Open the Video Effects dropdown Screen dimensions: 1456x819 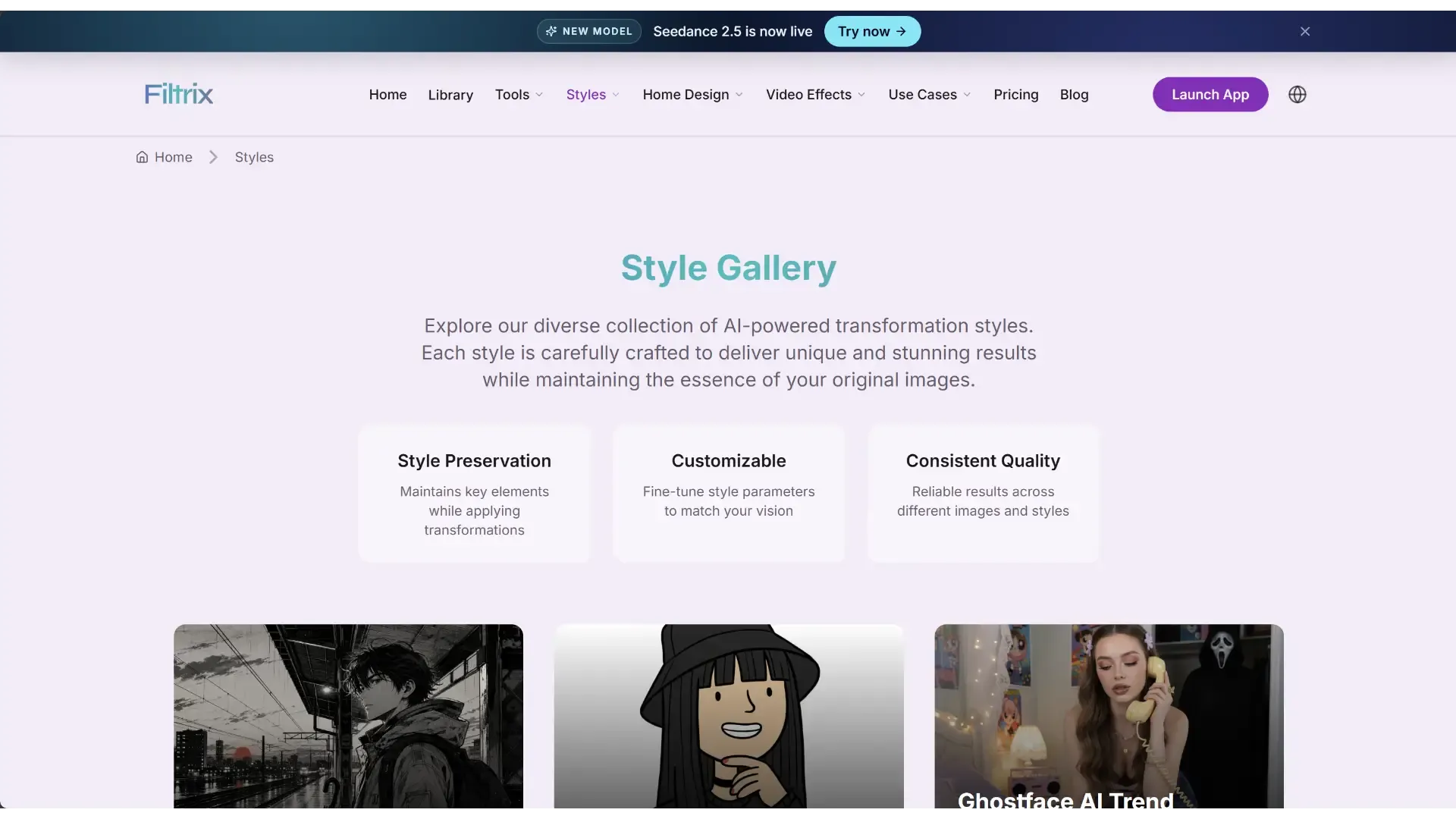point(816,95)
